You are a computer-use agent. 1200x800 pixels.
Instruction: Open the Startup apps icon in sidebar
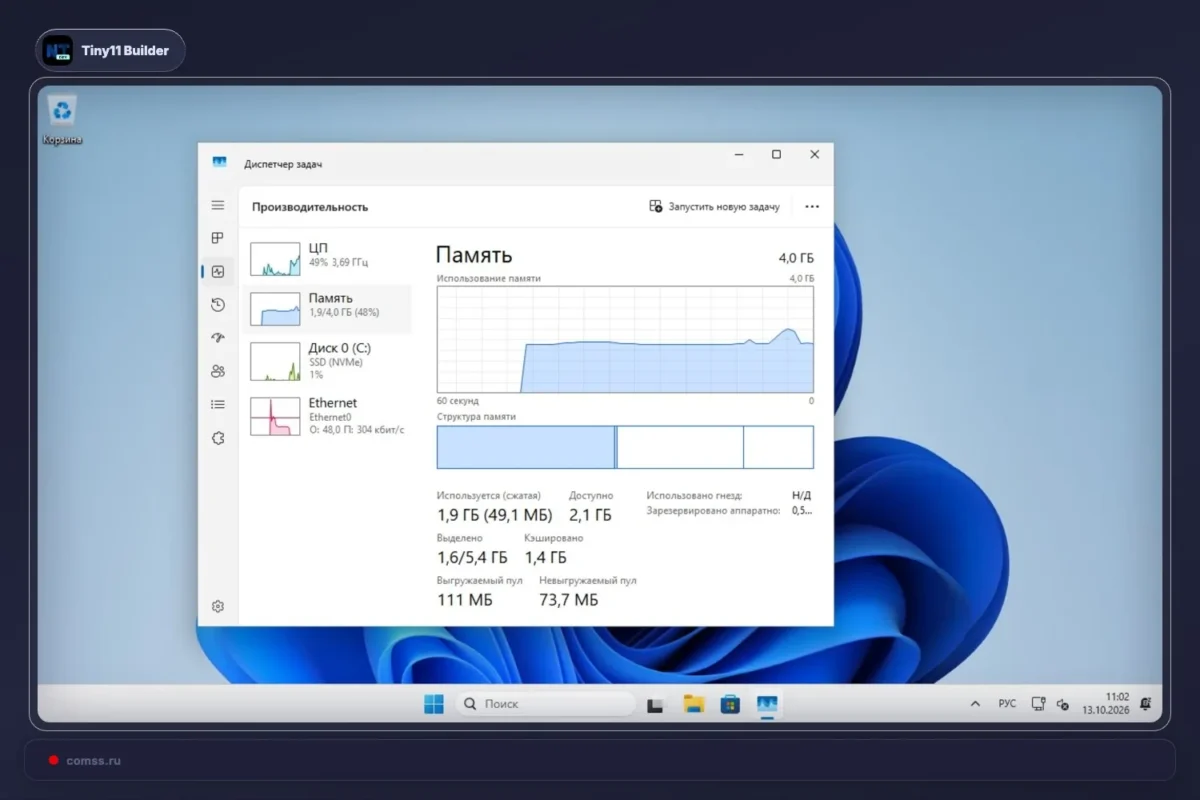tap(218, 338)
